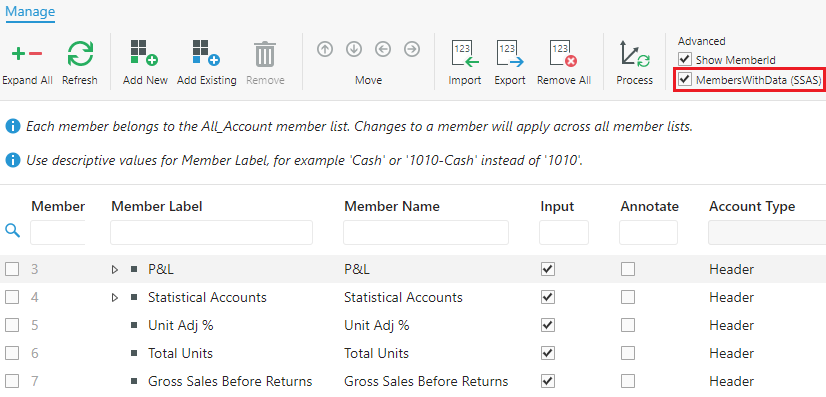The height and width of the screenshot is (397, 826).
Task: Open the Account Type filter dropdown
Action: coord(767,233)
